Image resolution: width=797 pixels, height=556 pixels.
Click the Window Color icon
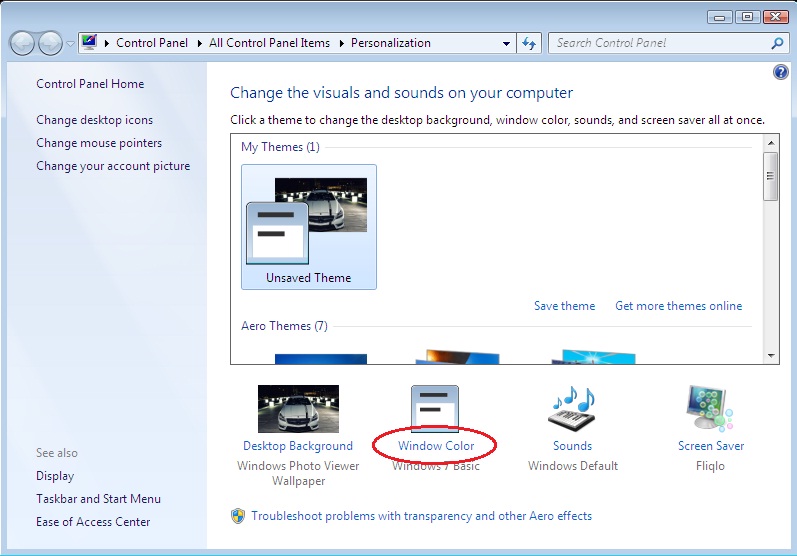pos(435,409)
